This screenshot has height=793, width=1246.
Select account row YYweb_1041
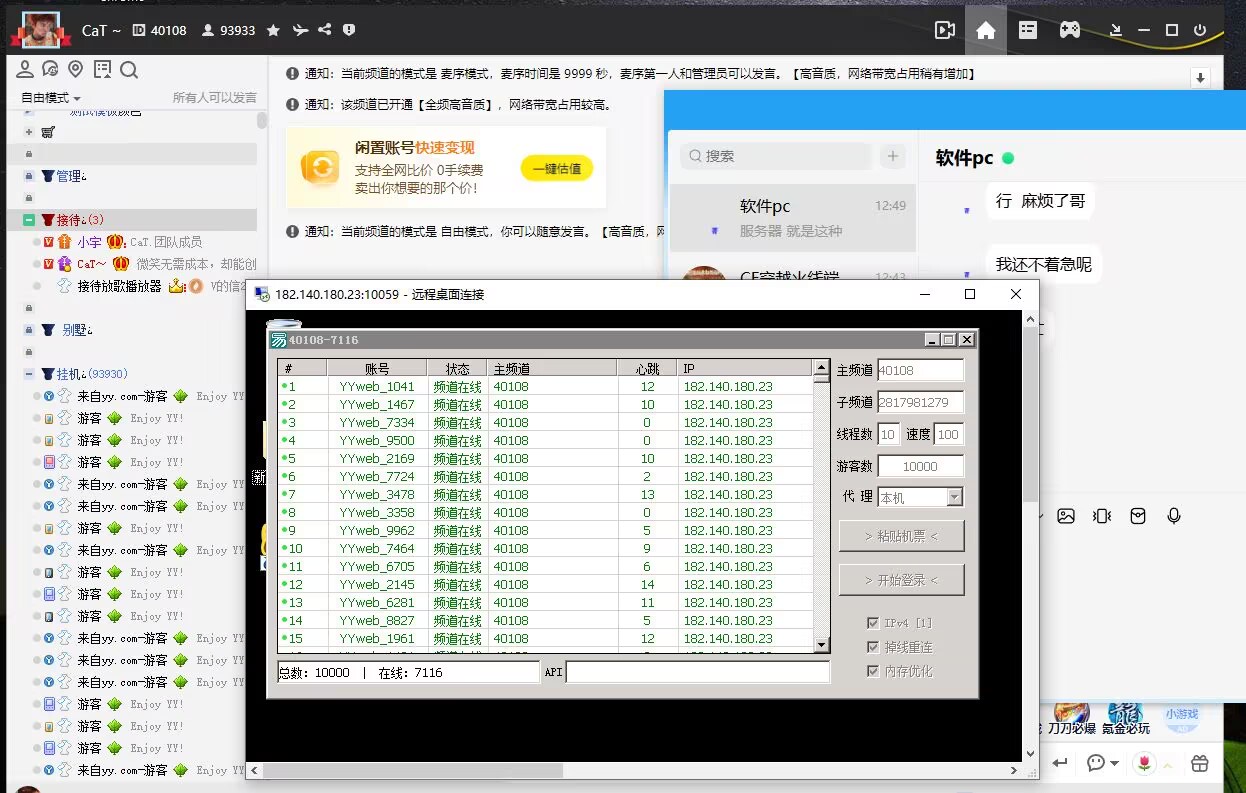(x=546, y=386)
